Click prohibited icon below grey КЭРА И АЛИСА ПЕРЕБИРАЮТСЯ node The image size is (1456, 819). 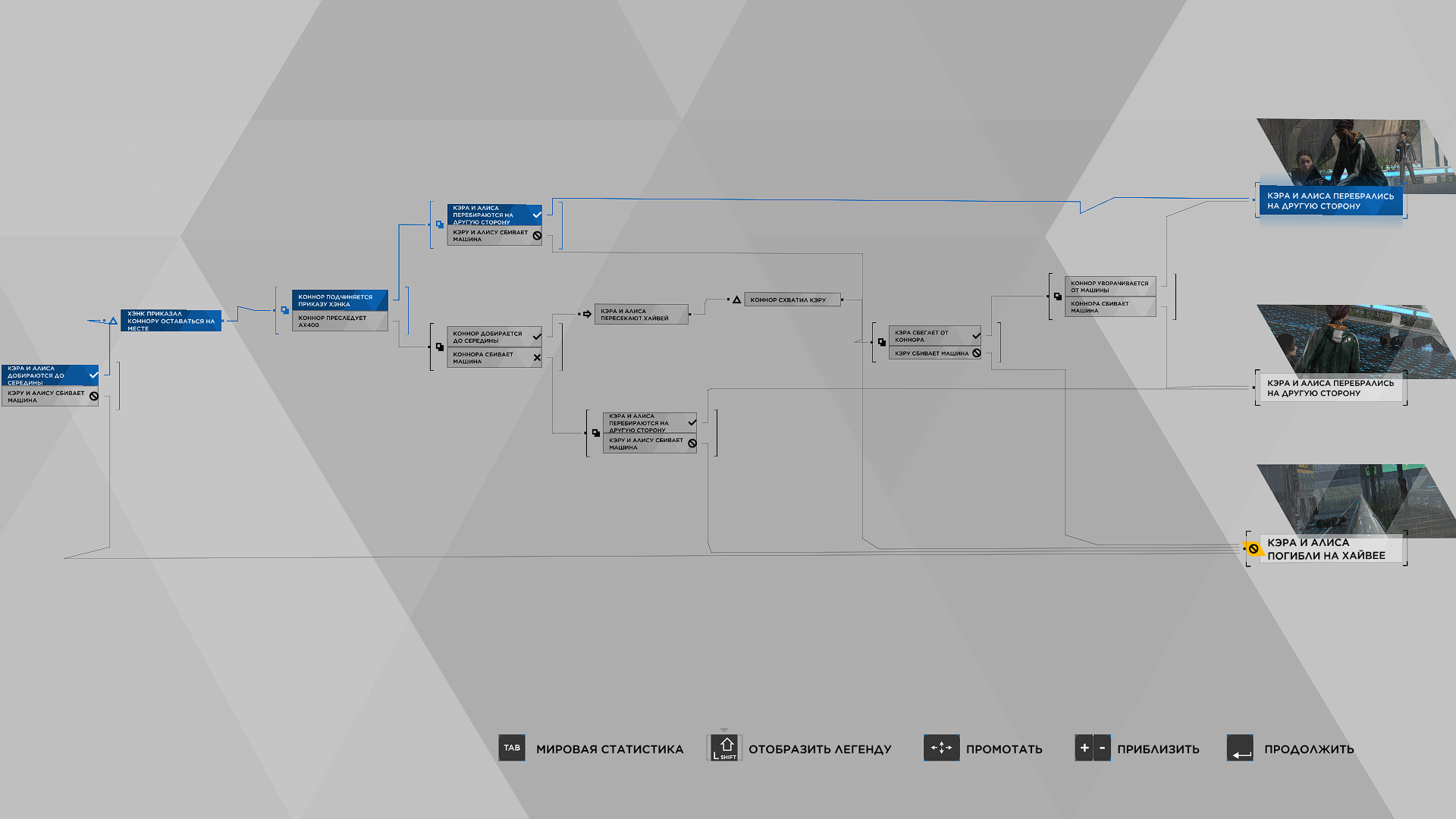point(692,444)
